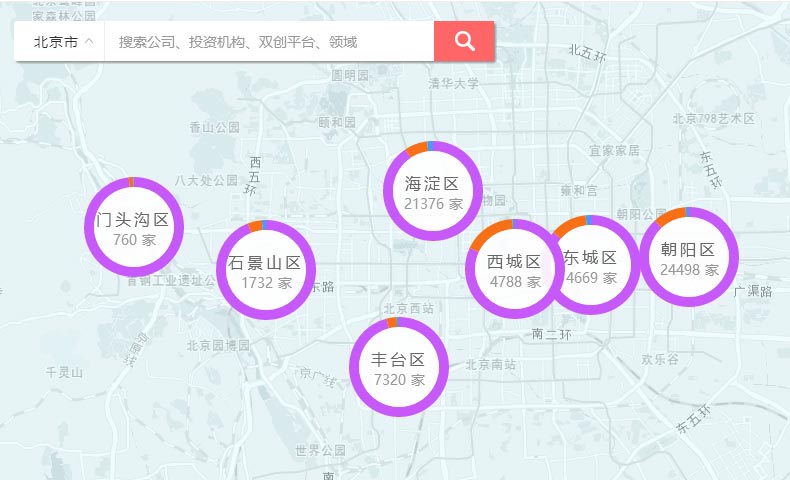The width and height of the screenshot is (790, 480).
Task: Click the 世界公园 map label
Action: (x=320, y=450)
